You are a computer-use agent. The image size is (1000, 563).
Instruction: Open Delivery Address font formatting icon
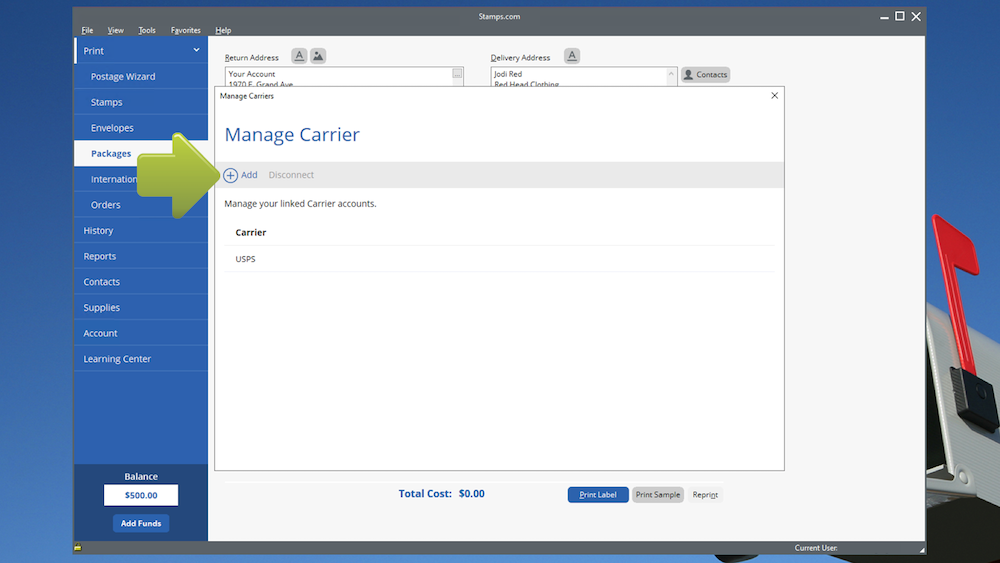(x=572, y=56)
